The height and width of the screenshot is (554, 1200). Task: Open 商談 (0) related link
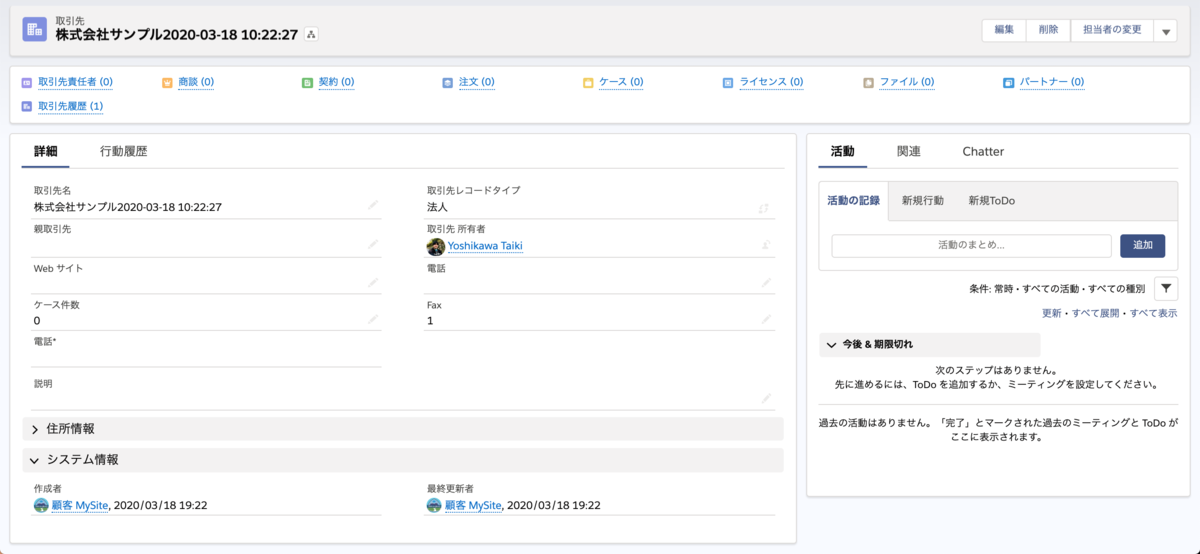[196, 82]
